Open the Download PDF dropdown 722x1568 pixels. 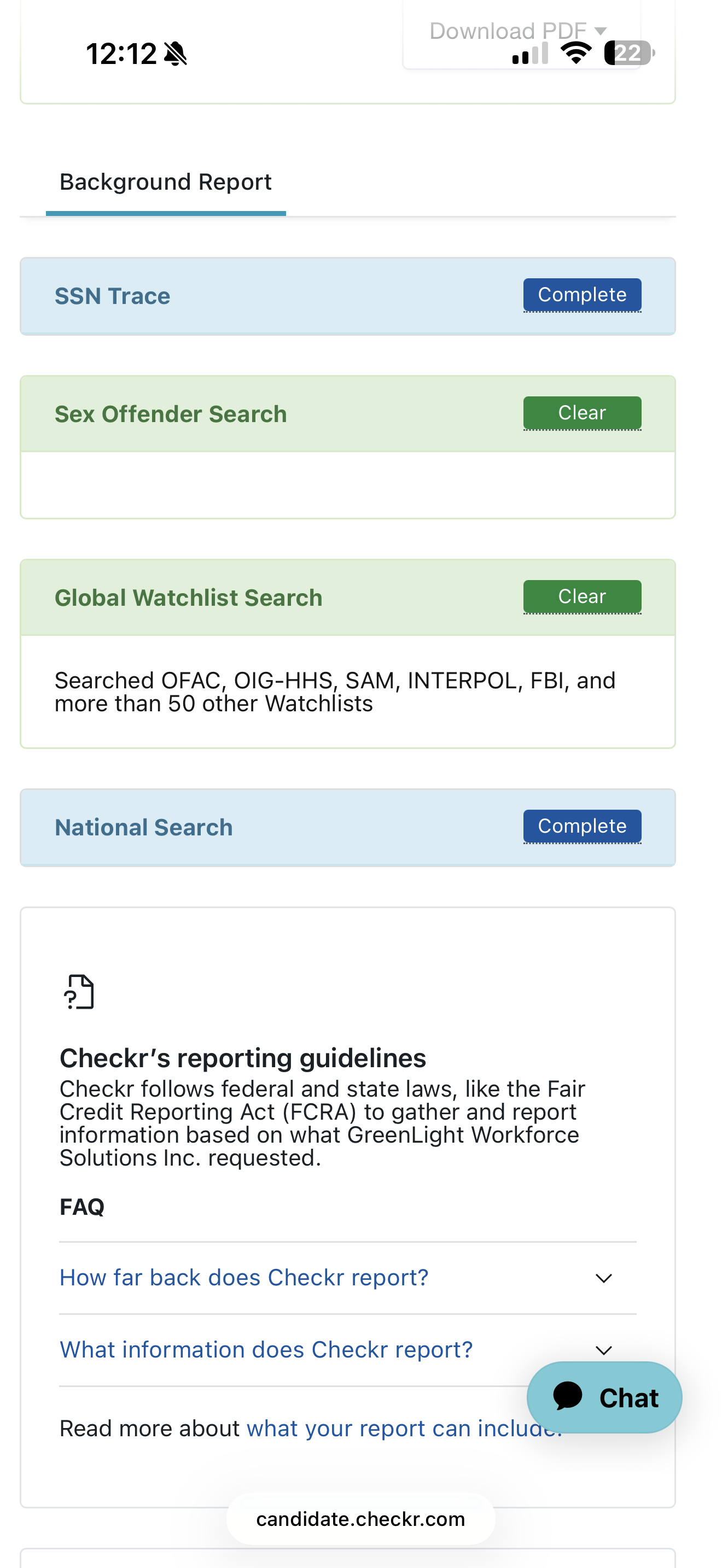click(517, 31)
